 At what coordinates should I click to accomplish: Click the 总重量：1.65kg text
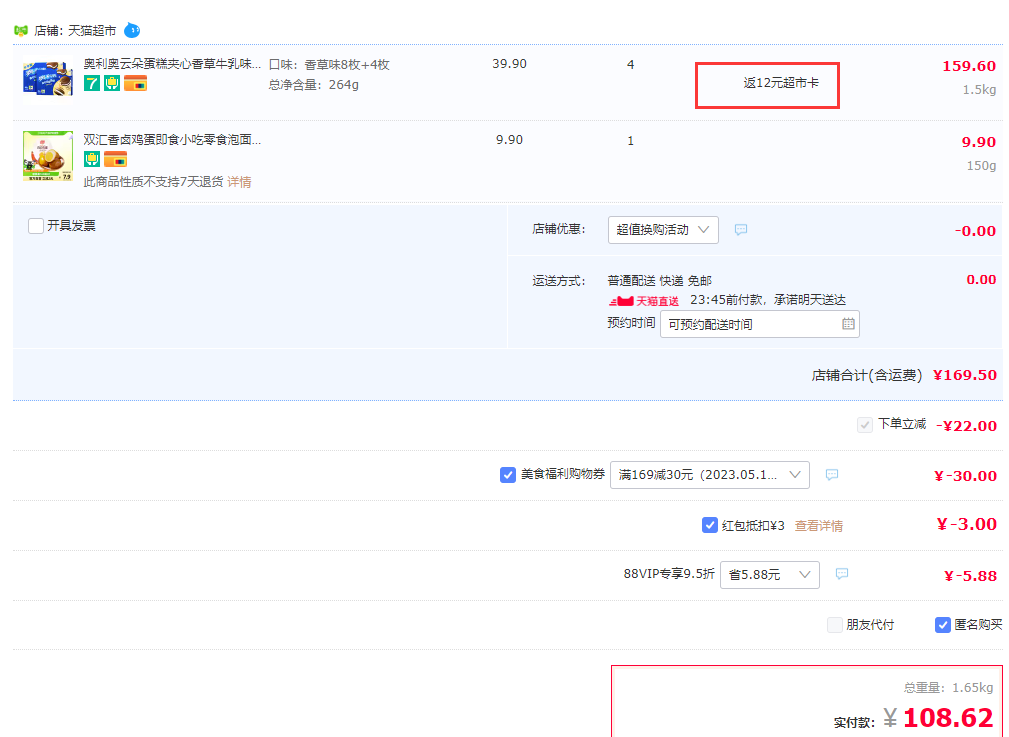(x=949, y=687)
